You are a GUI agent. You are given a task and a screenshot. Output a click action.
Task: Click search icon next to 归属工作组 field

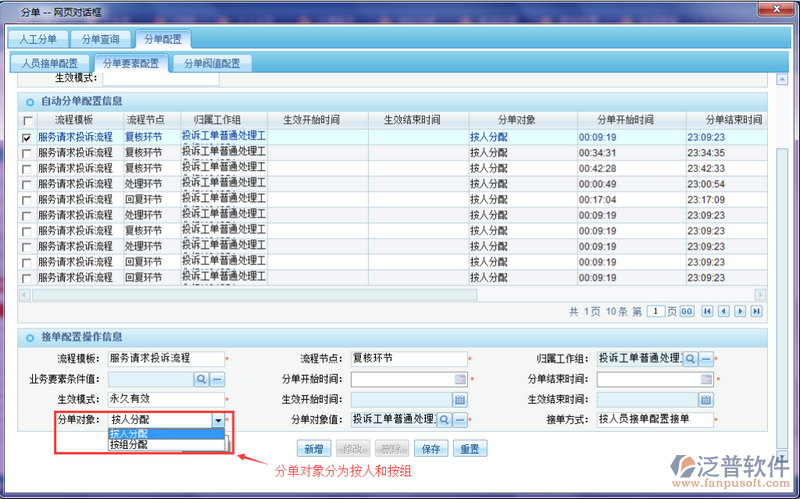tap(690, 358)
